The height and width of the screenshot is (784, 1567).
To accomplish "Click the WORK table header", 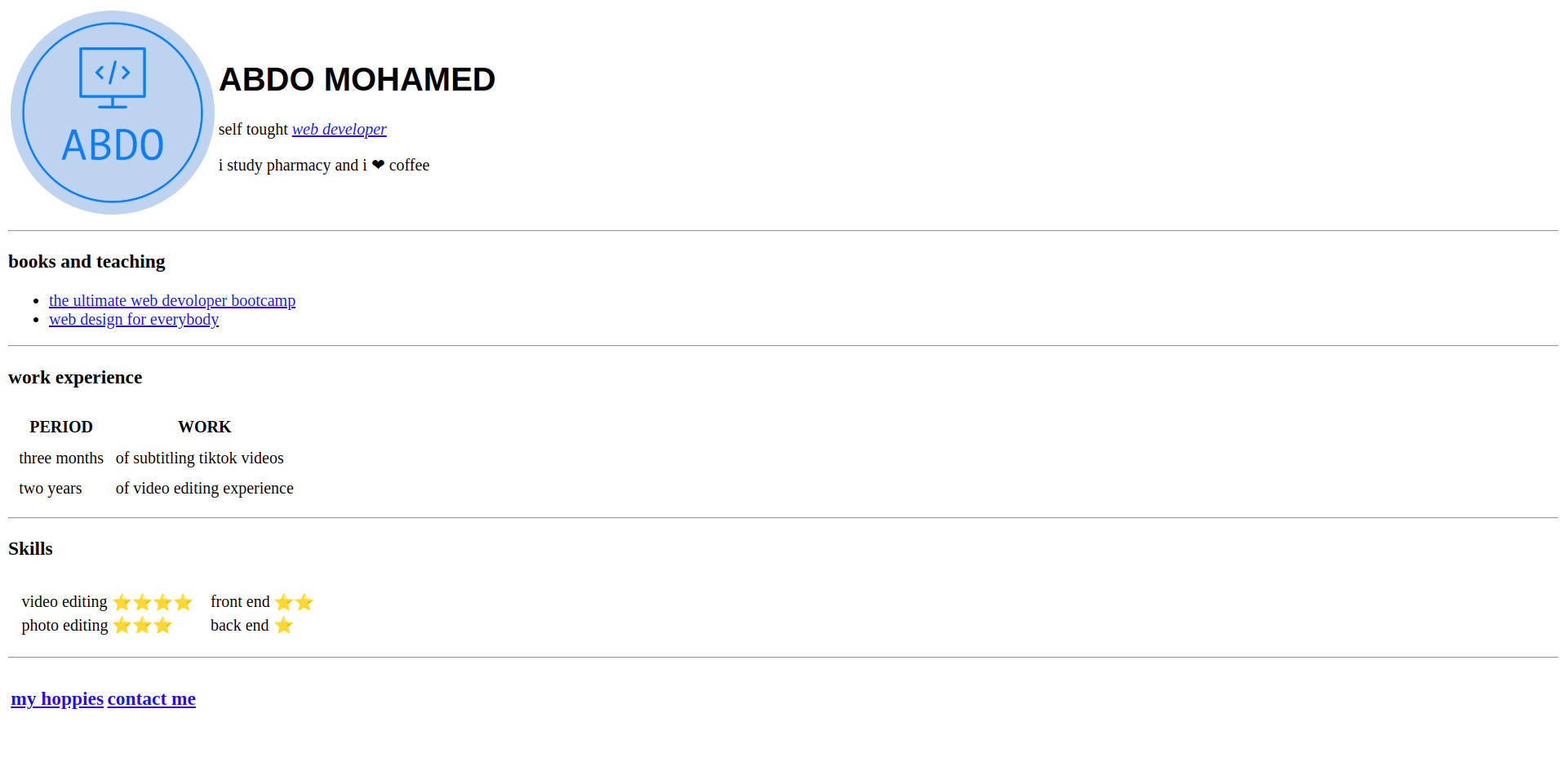I will (204, 427).
